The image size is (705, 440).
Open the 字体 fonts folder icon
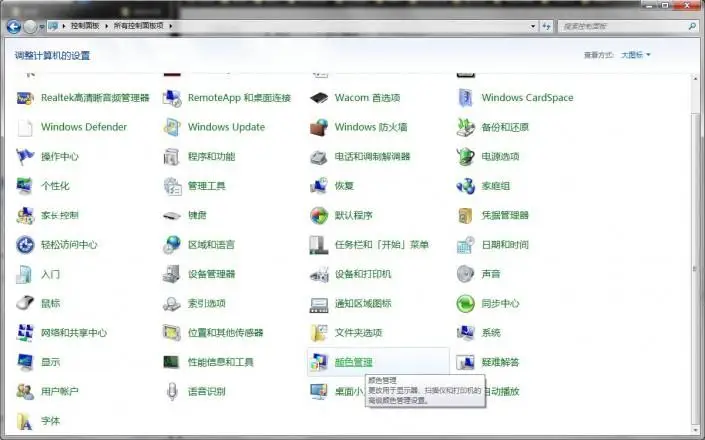[25, 421]
